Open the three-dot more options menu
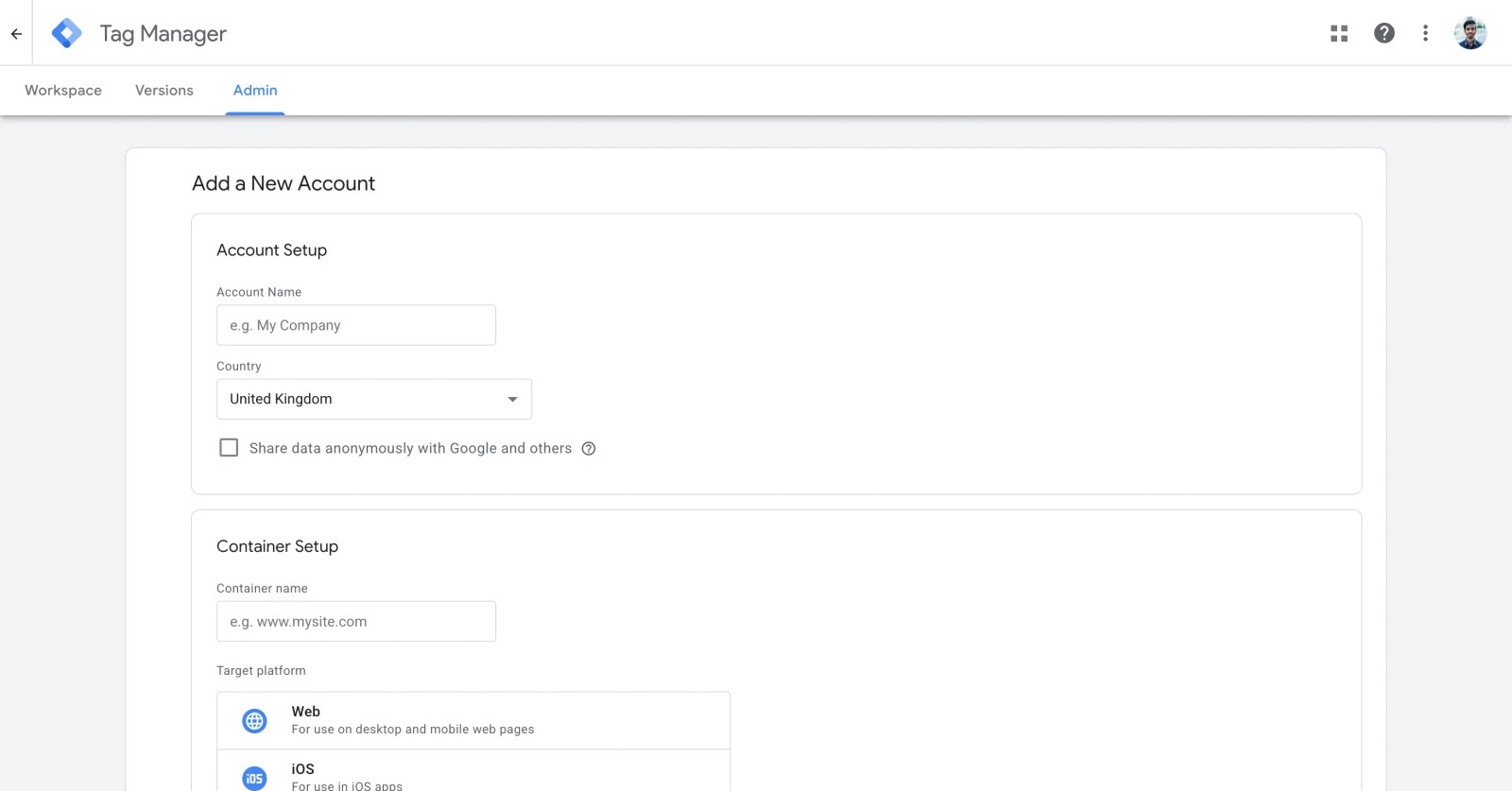Image resolution: width=1512 pixels, height=791 pixels. [1425, 33]
